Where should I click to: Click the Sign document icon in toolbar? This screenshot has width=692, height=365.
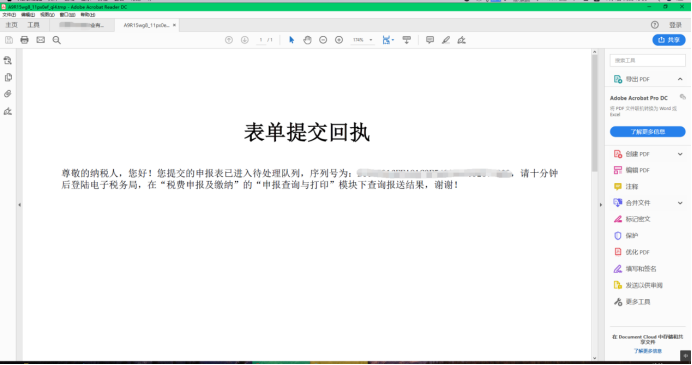(x=462, y=40)
